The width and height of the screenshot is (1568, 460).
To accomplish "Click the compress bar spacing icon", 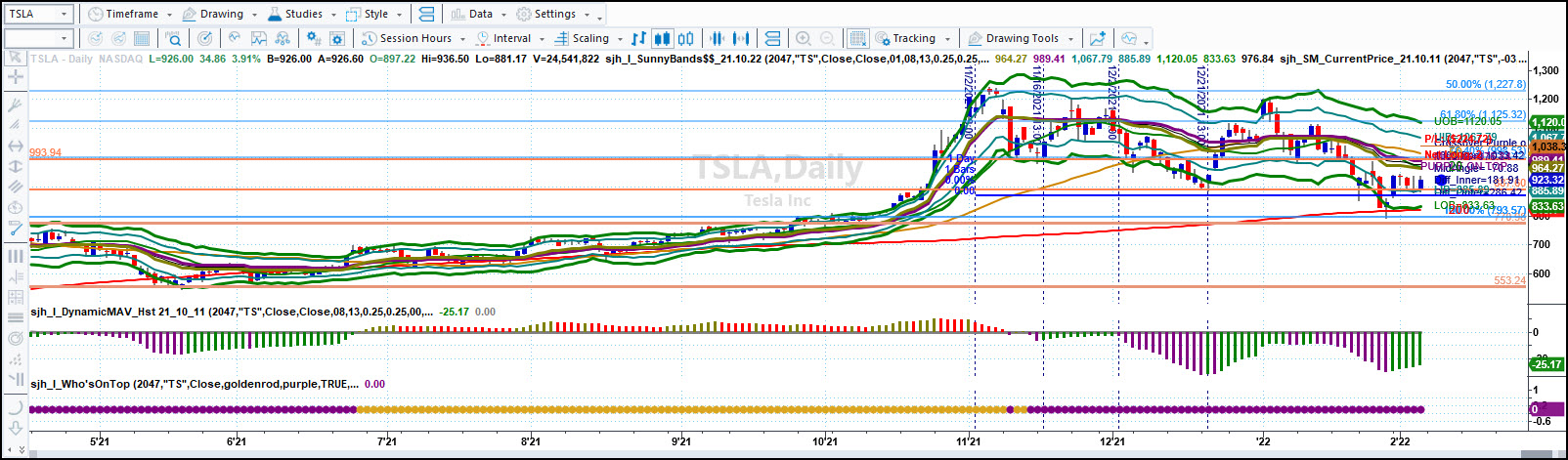I will [718, 39].
